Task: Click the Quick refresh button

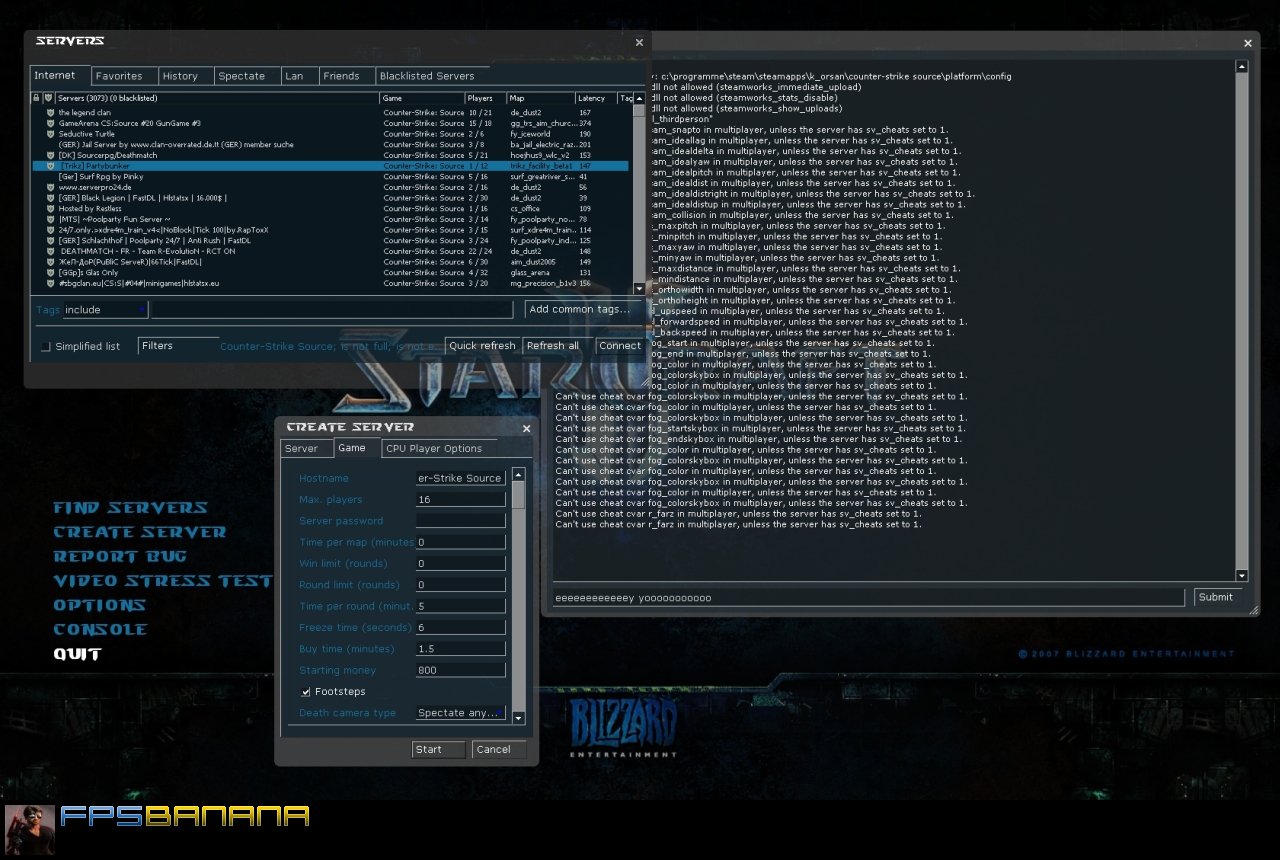Action: [x=482, y=345]
